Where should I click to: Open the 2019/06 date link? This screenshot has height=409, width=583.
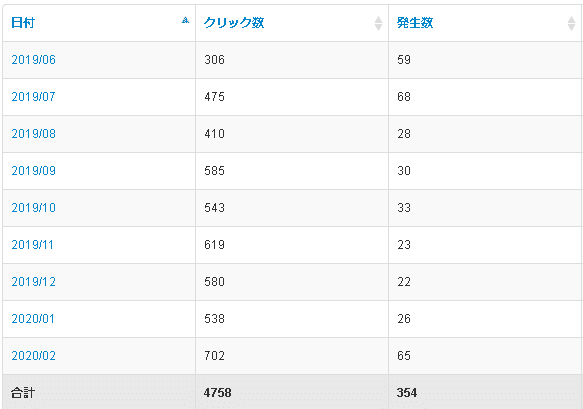33,60
